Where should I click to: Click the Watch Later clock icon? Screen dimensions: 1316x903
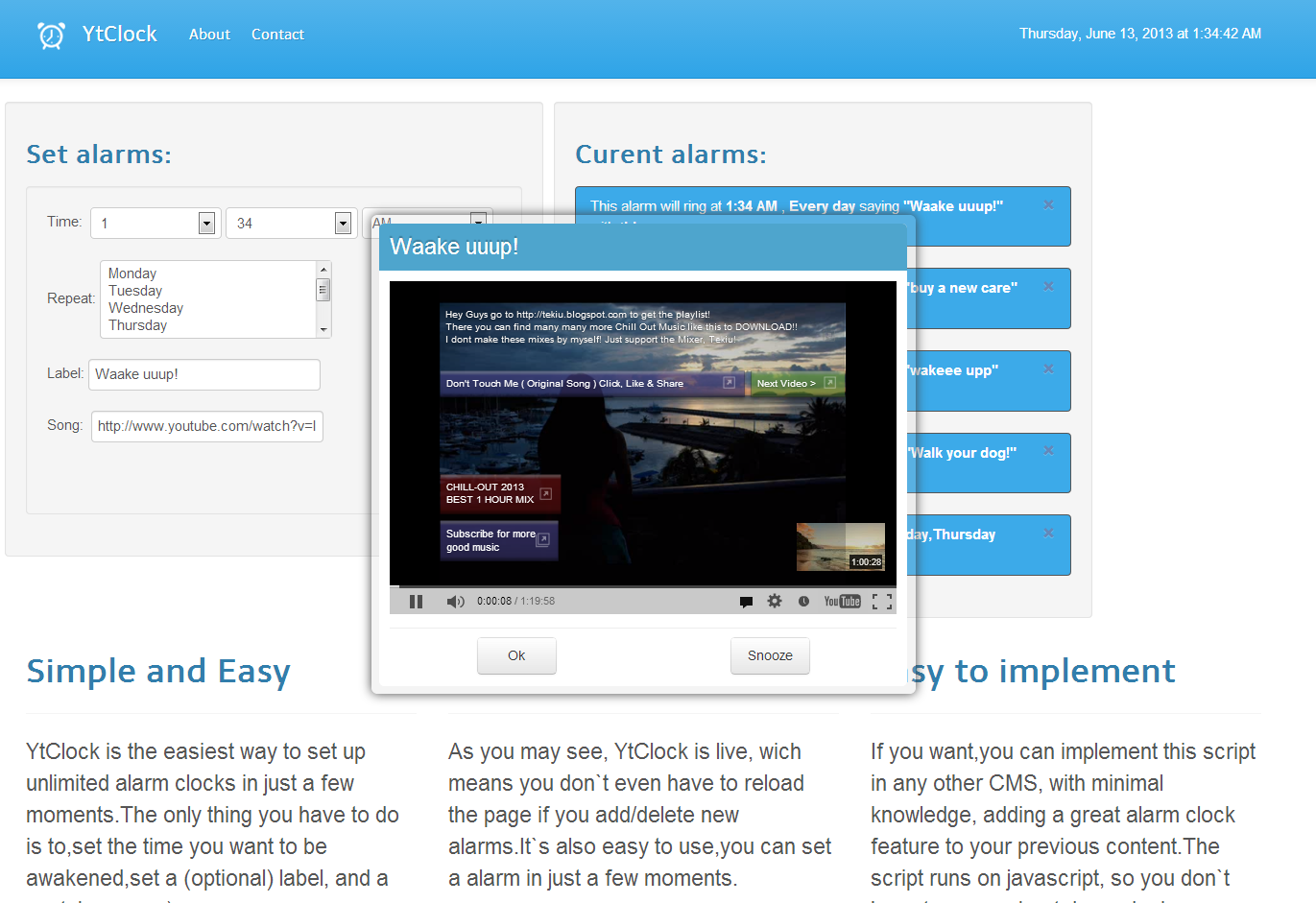click(803, 601)
